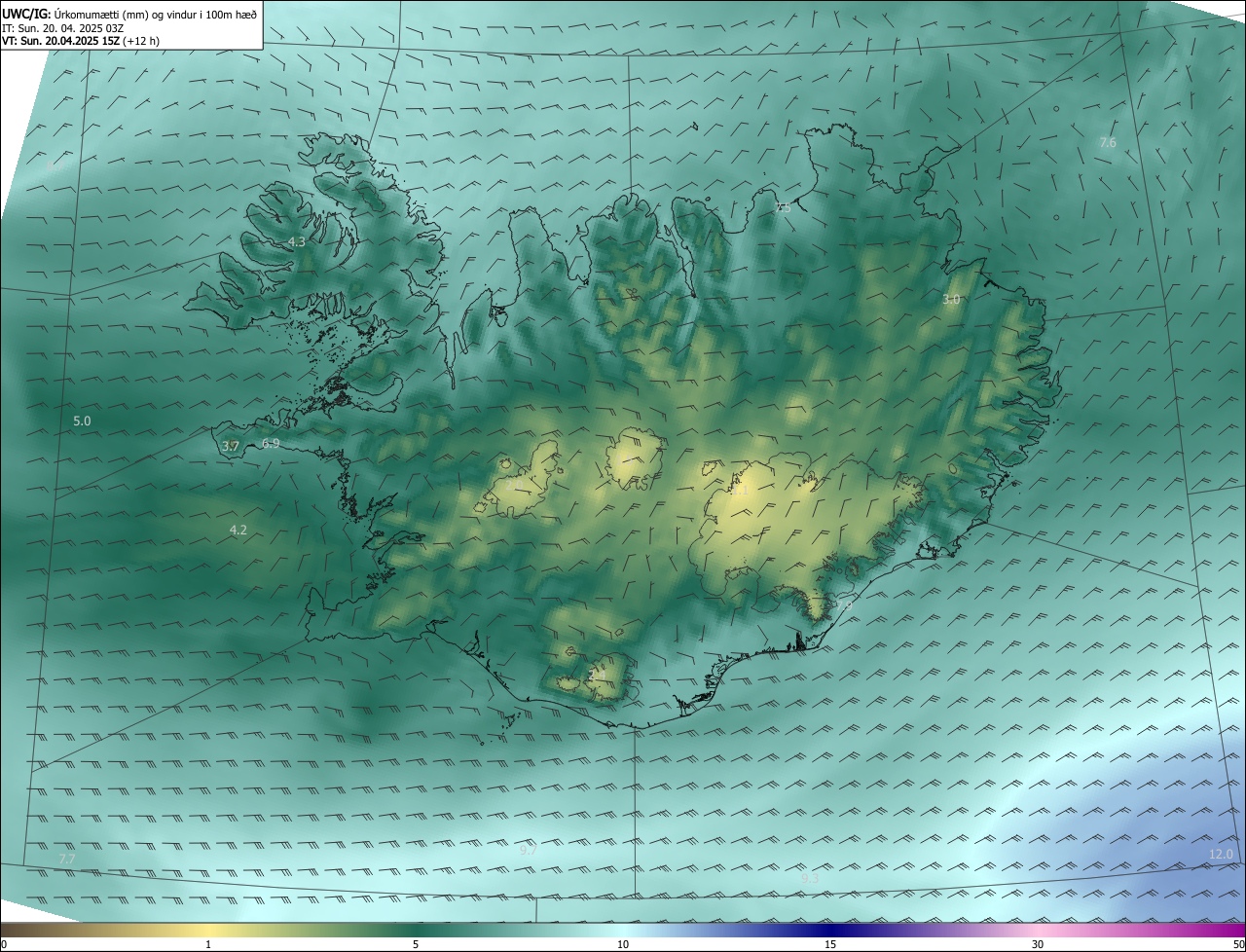
Task: Pick the pale yellow band above tick 1
Action: coord(208,930)
